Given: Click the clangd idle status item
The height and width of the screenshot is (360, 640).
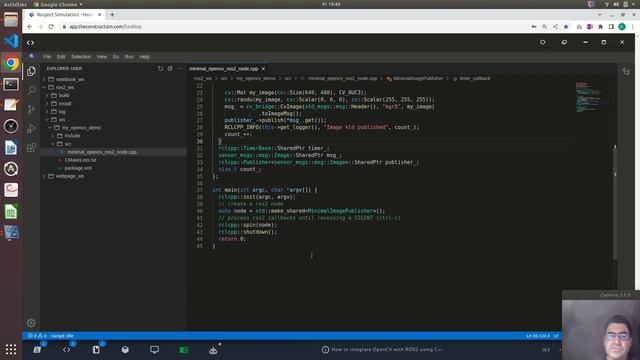Looking at the screenshot, I should coord(62,336).
